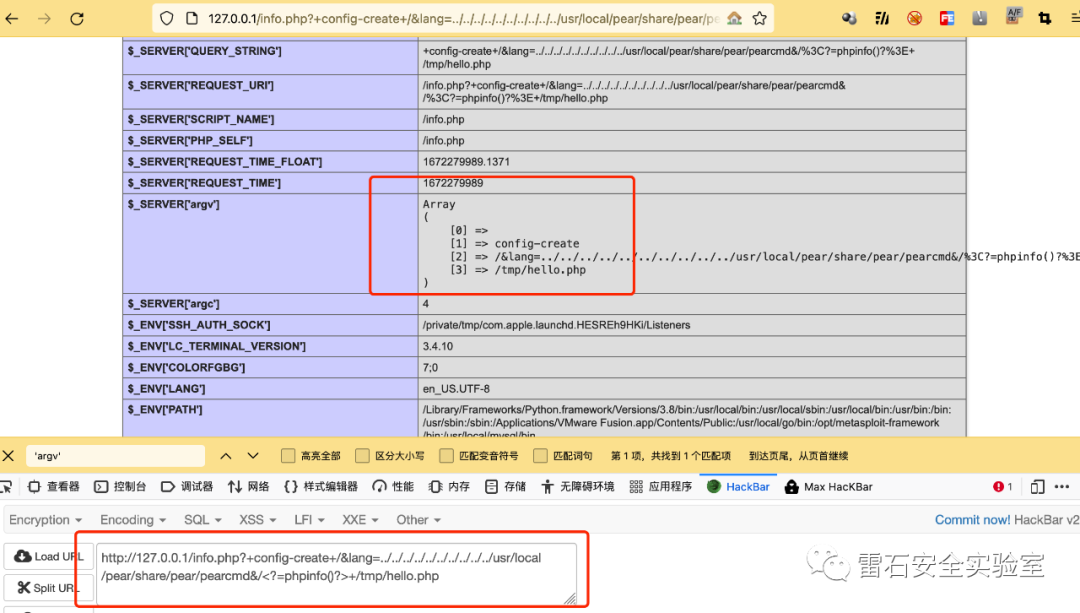Open the SQL dropdown in HackBar
The width and height of the screenshot is (1080, 613).
coord(202,520)
